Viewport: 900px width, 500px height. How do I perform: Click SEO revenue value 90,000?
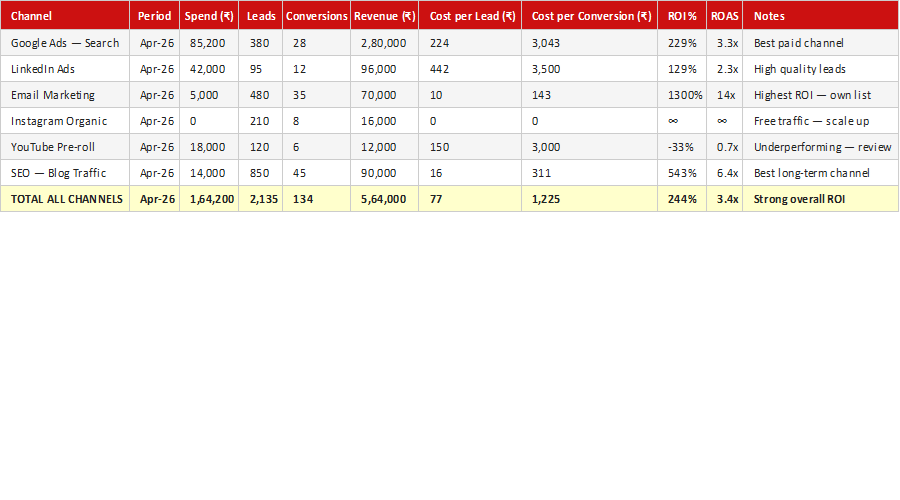pos(385,173)
